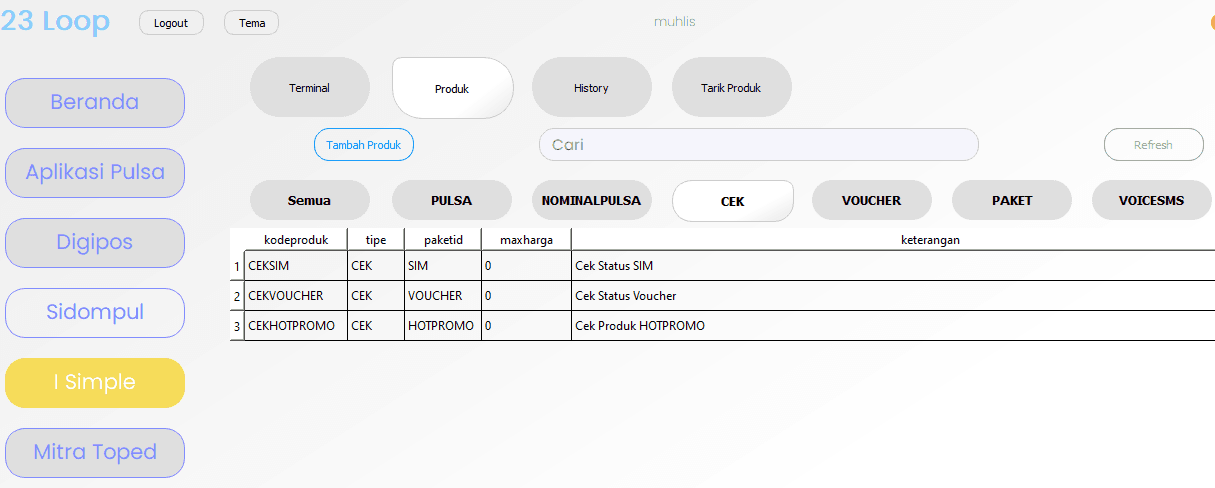This screenshot has width=1215, height=488.
Task: Open Aplikasi Pulsa sidebar item
Action: click(x=95, y=173)
